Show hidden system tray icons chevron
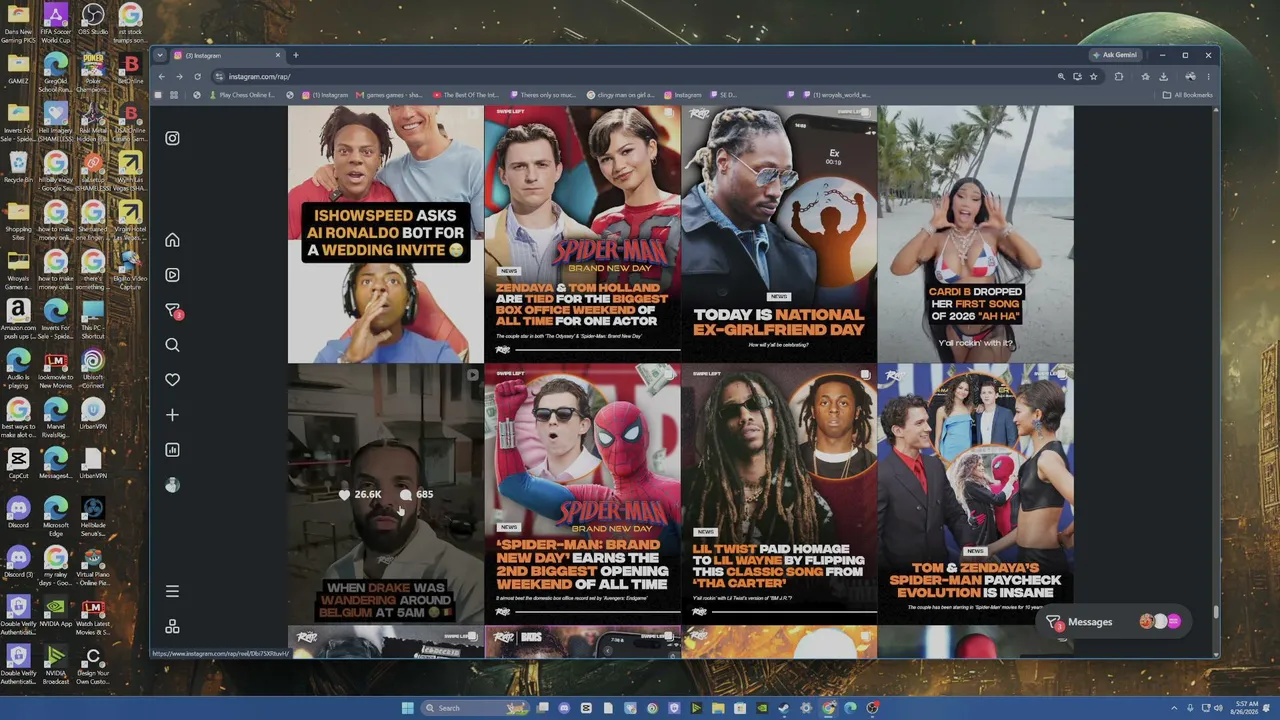The image size is (1280, 720). click(x=1175, y=708)
